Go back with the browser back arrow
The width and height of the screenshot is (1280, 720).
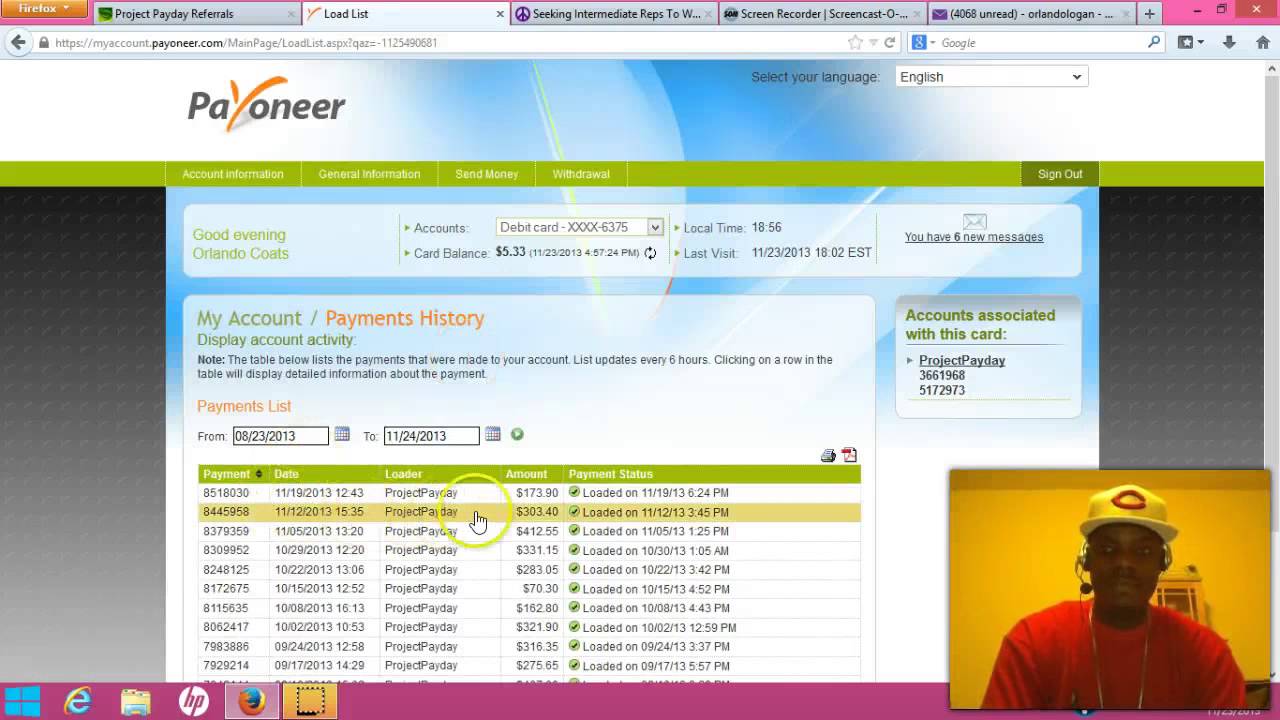pyautogui.click(x=18, y=43)
